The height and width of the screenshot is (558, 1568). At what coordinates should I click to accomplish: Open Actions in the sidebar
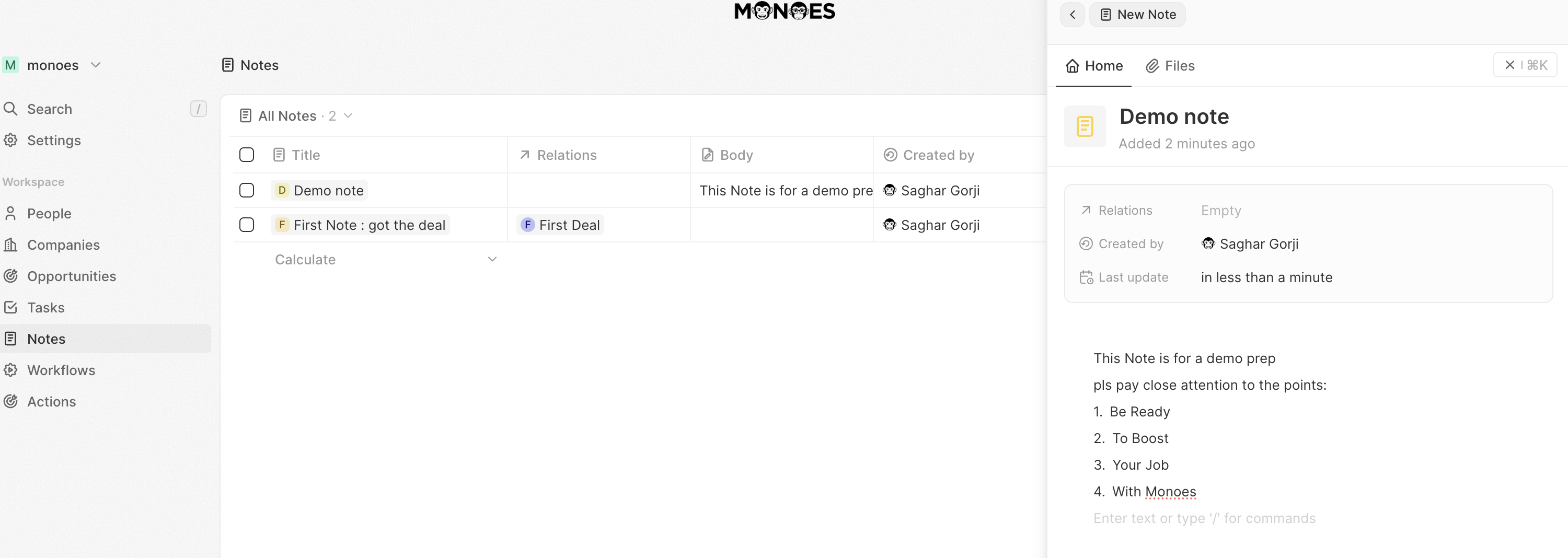tap(51, 402)
